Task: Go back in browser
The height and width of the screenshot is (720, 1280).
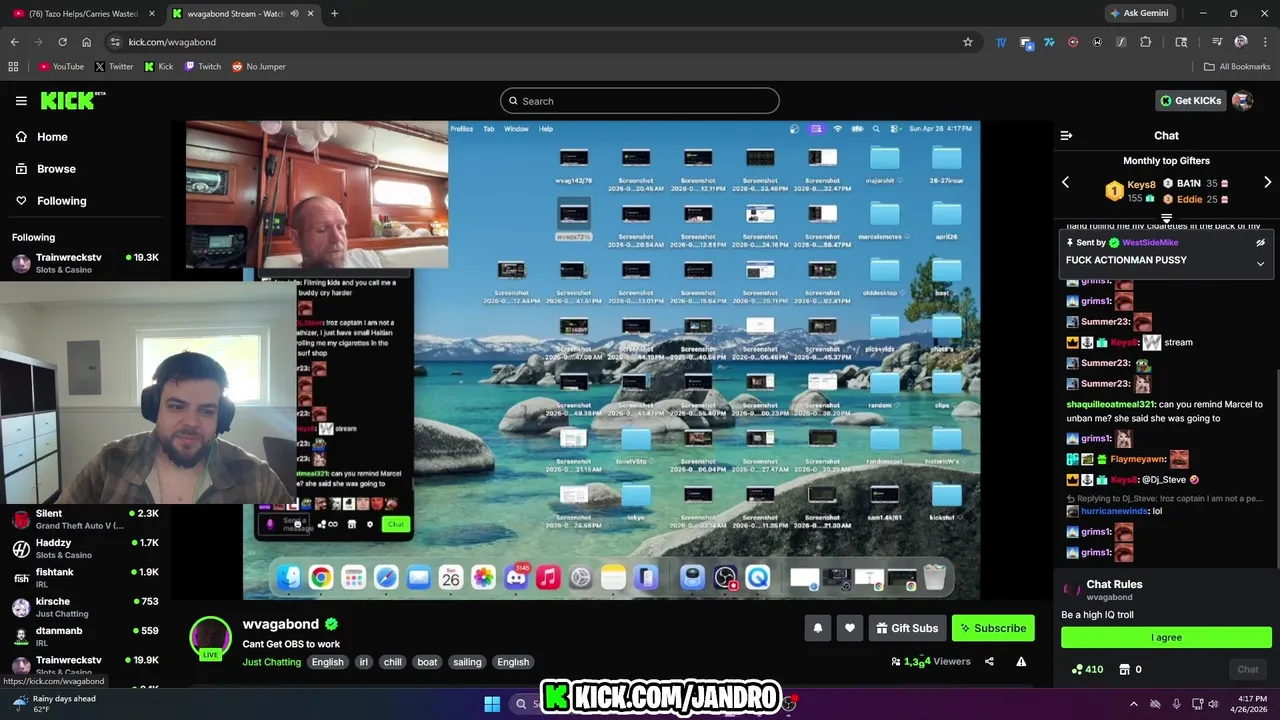Action: (x=14, y=42)
